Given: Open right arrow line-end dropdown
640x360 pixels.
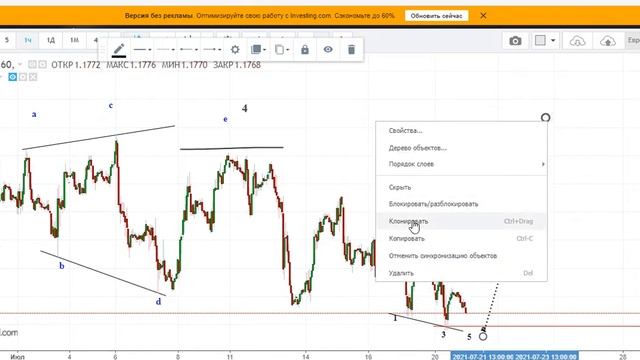Looking at the screenshot, I should coord(212,50).
